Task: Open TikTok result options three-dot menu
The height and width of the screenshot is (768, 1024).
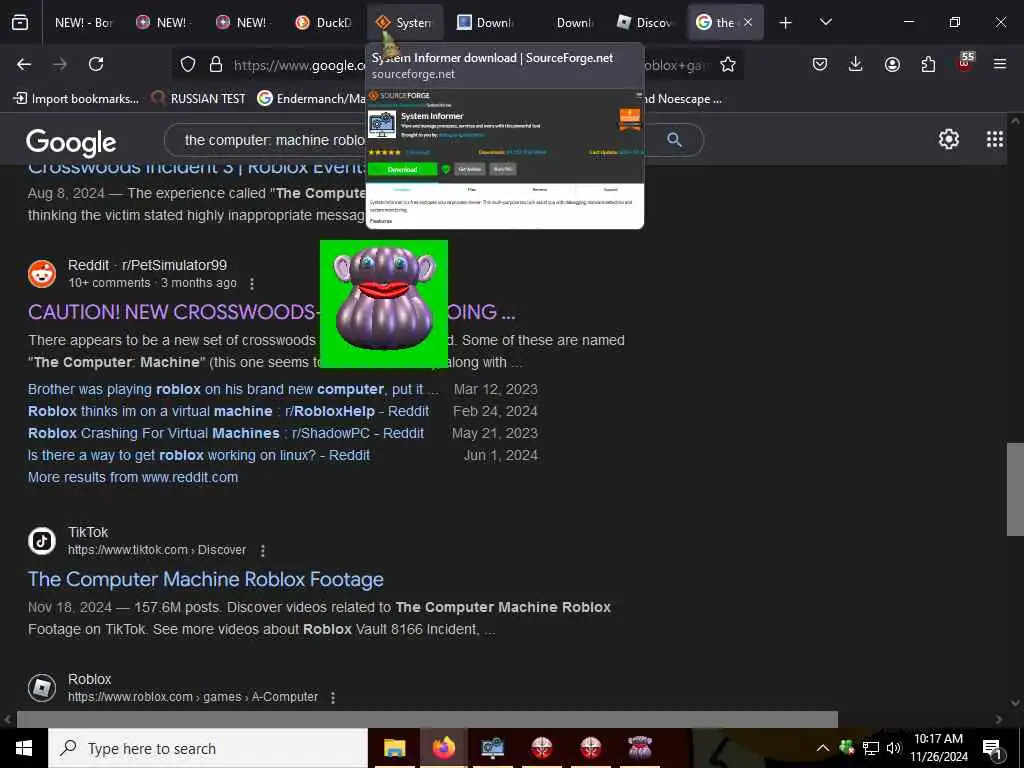Action: click(263, 551)
